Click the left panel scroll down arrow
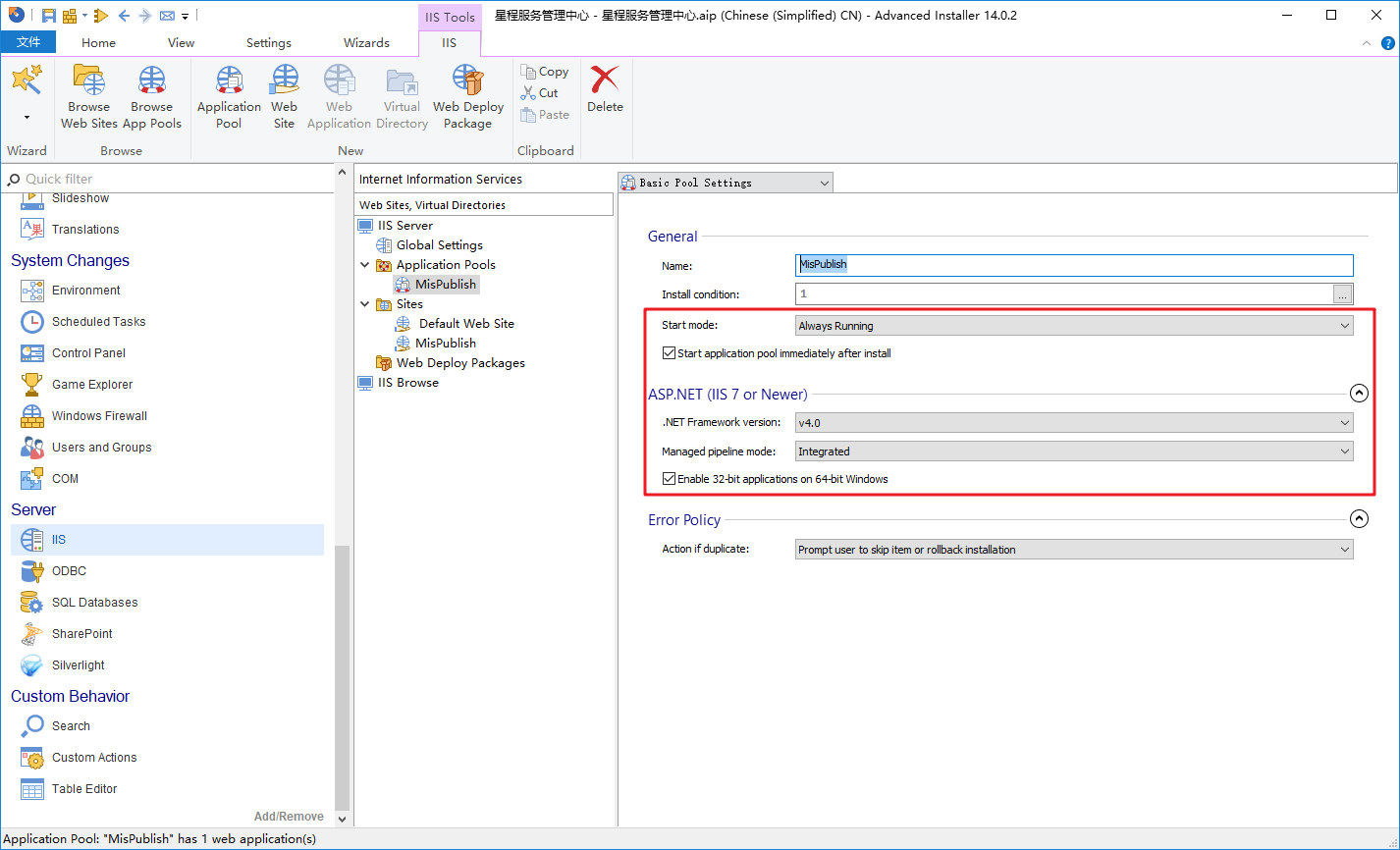This screenshot has height=850, width=1400. [343, 819]
